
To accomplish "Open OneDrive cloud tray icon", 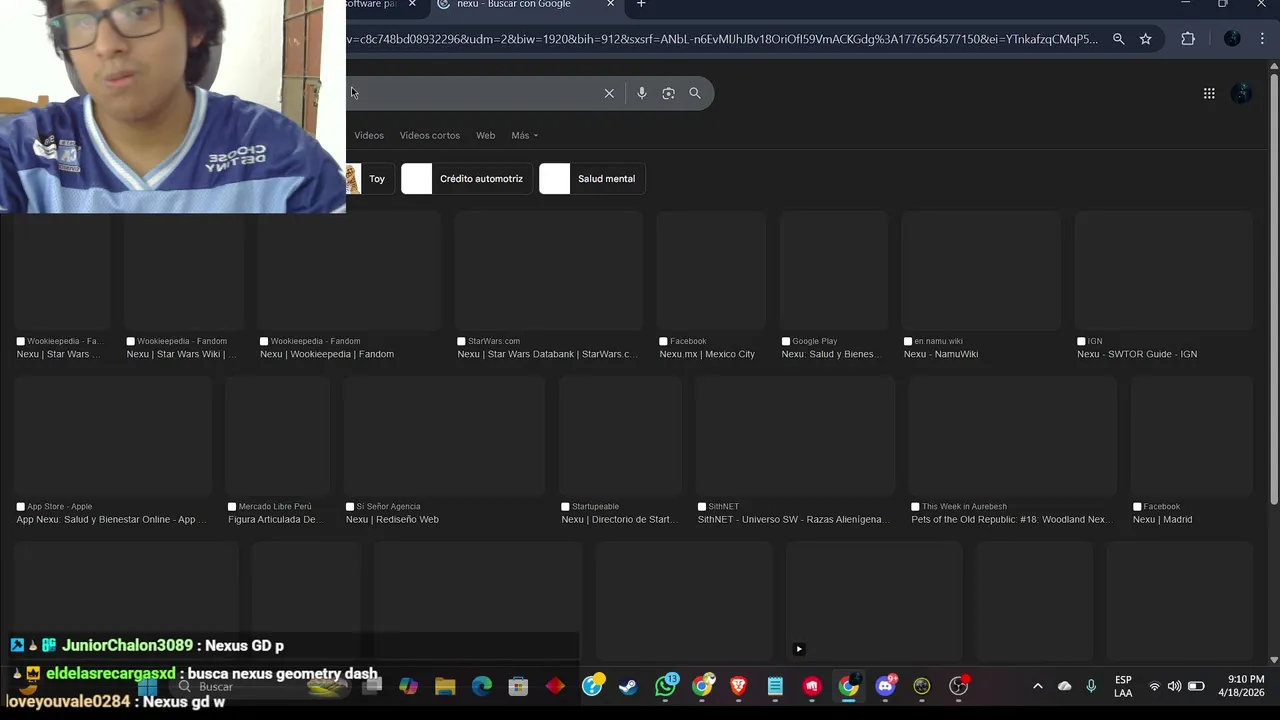I will pyautogui.click(x=1064, y=686).
